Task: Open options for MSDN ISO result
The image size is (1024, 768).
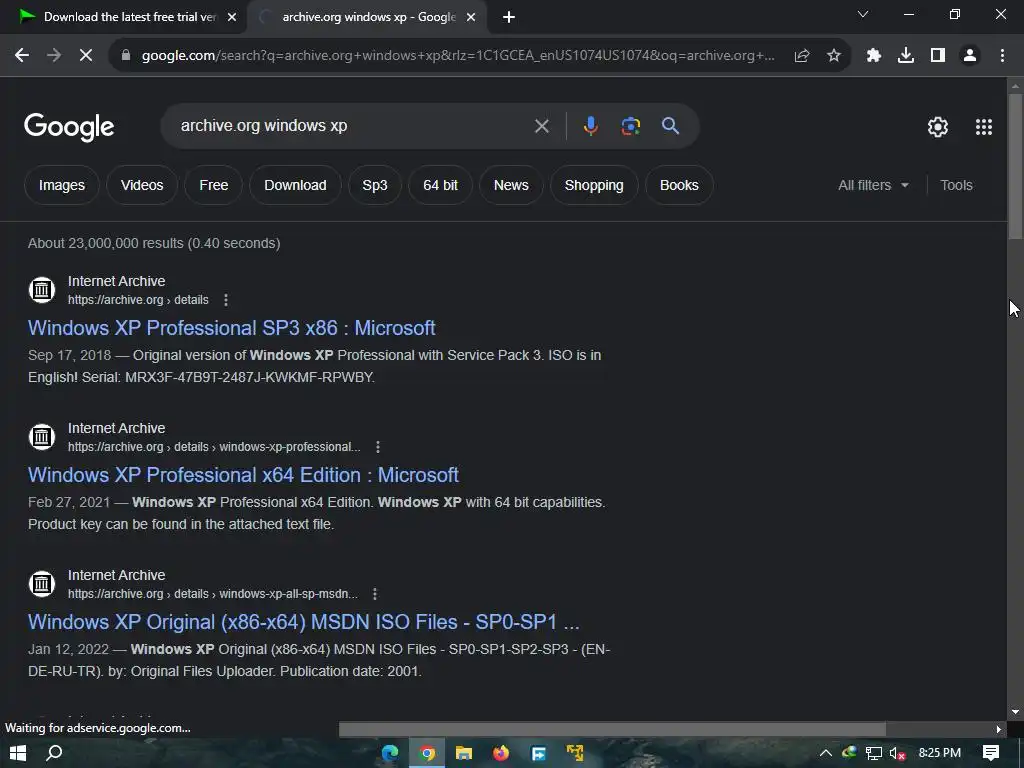Action: pos(374,594)
